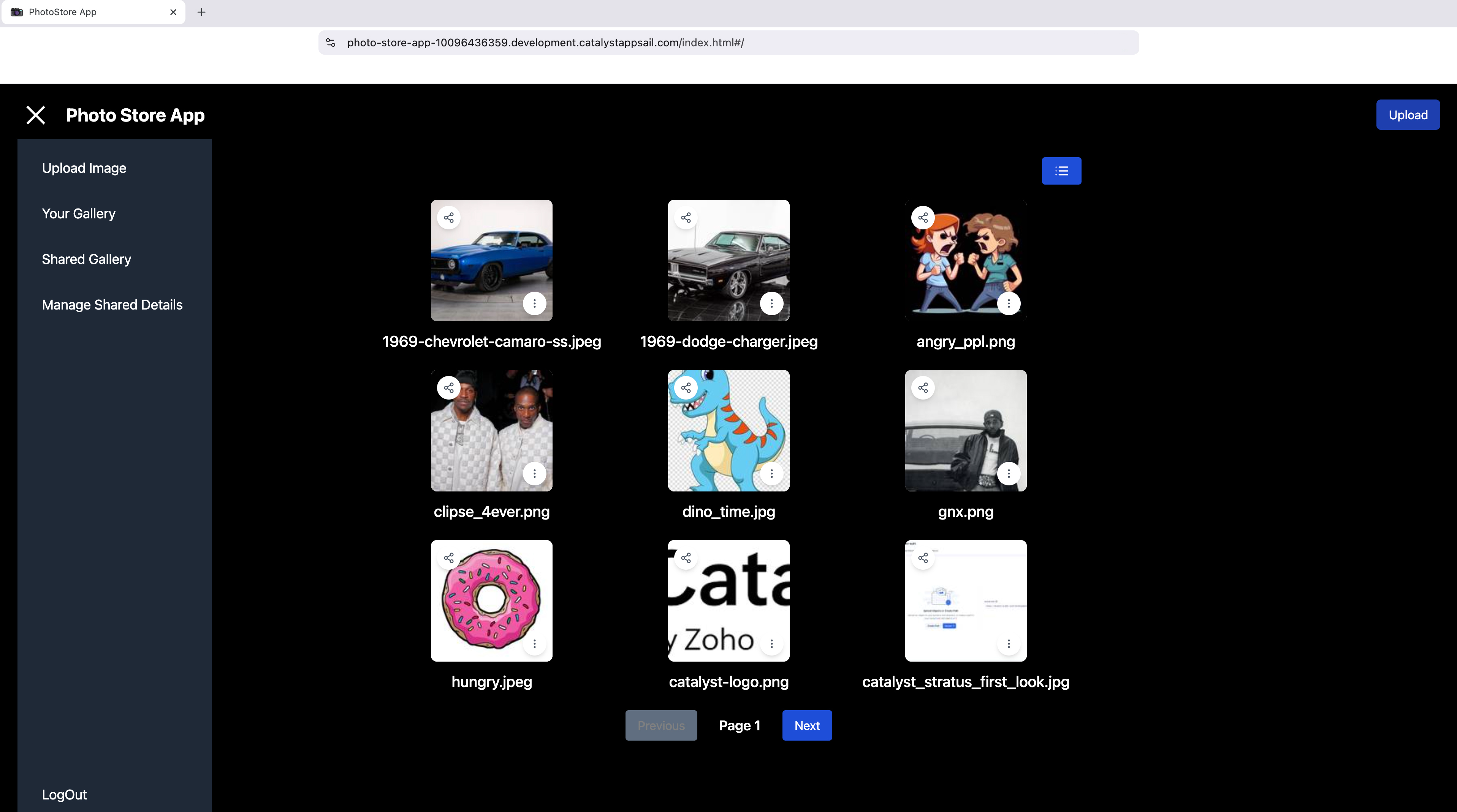Share the gnx.png photo

[923, 388]
